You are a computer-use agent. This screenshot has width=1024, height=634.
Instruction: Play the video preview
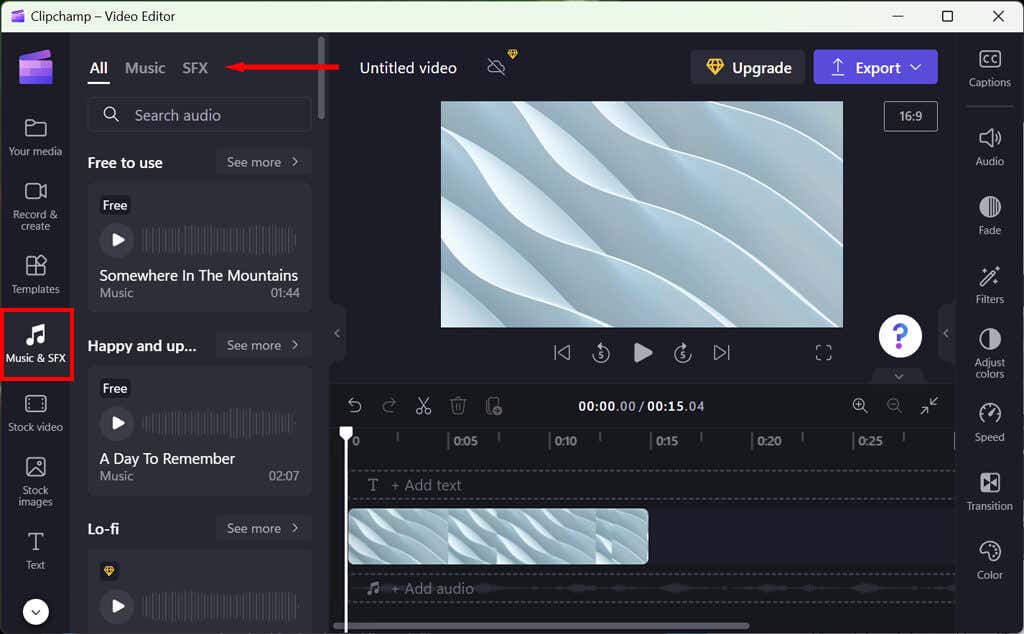643,353
